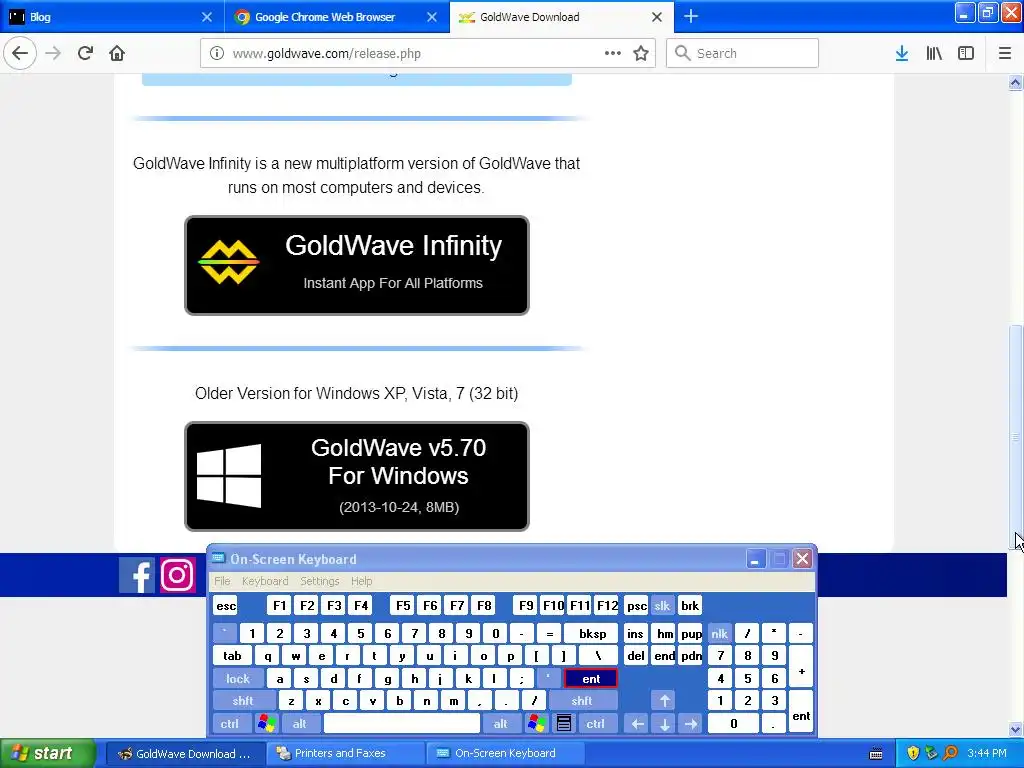Image resolution: width=1024 pixels, height=768 pixels.
Task: Toggle right ctrl key on on-screen keyboard
Action: click(595, 724)
